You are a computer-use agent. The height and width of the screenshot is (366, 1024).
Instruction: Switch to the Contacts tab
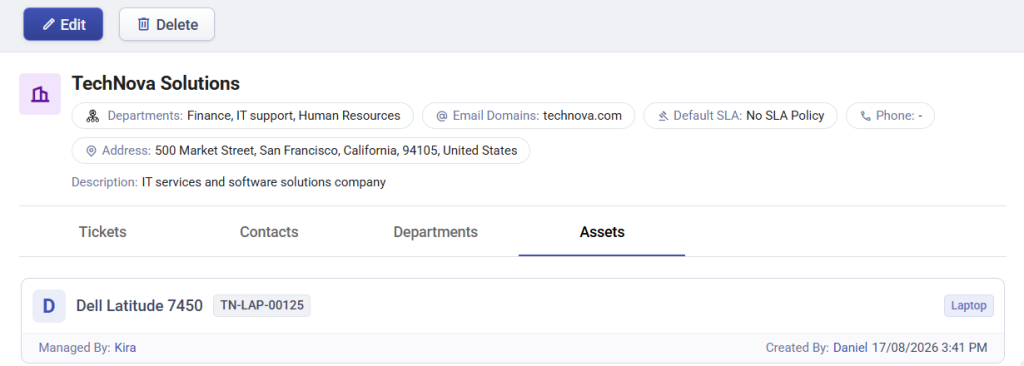[x=269, y=232]
